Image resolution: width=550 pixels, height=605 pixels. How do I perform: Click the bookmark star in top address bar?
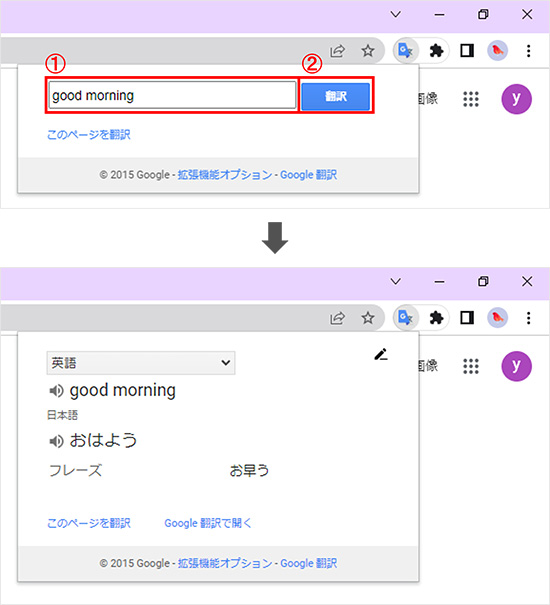[368, 51]
